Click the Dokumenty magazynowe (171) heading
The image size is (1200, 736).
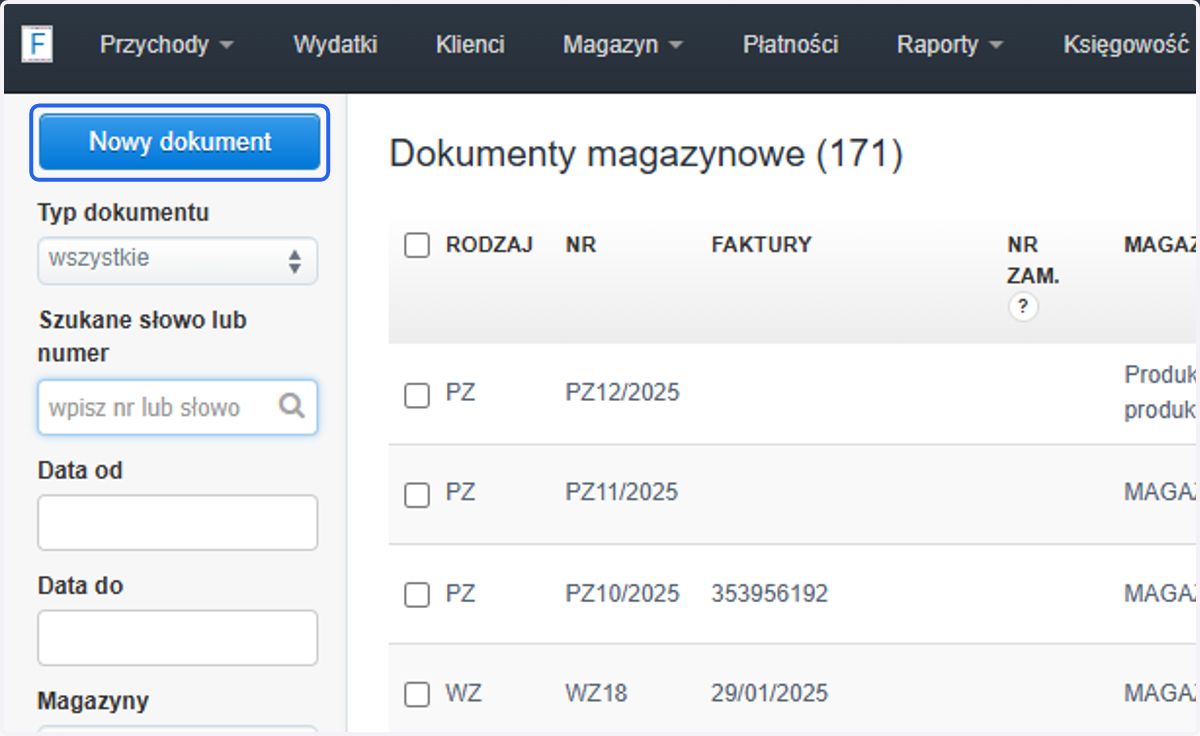click(x=646, y=154)
